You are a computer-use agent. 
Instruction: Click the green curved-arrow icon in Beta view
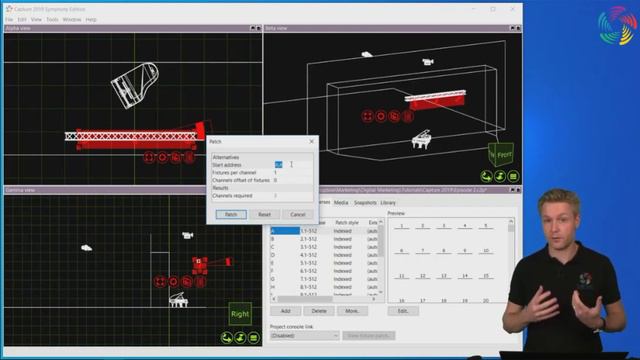tap(486, 176)
